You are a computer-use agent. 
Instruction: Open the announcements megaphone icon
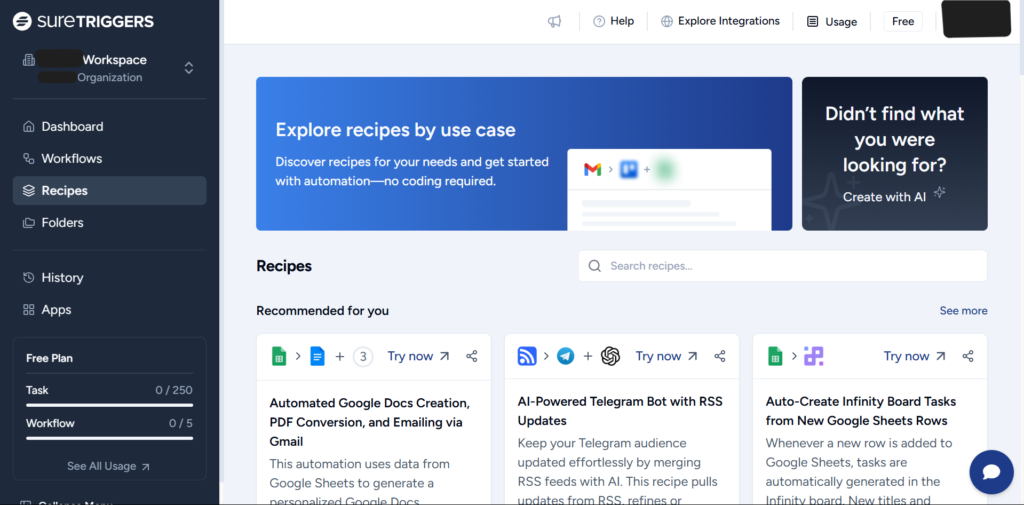[x=554, y=22]
